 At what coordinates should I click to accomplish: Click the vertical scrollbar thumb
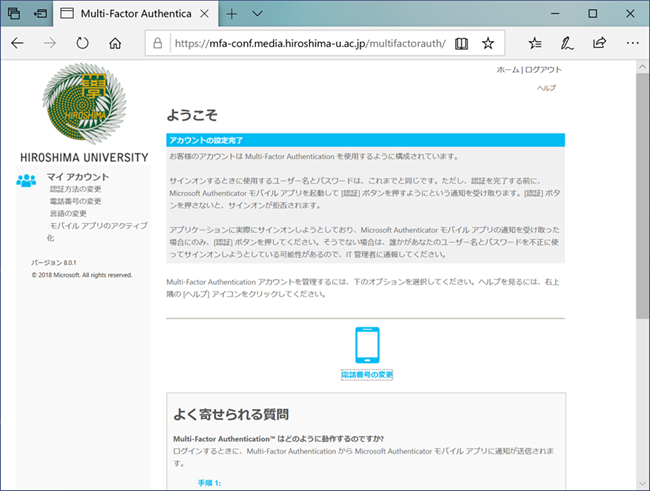click(642, 196)
